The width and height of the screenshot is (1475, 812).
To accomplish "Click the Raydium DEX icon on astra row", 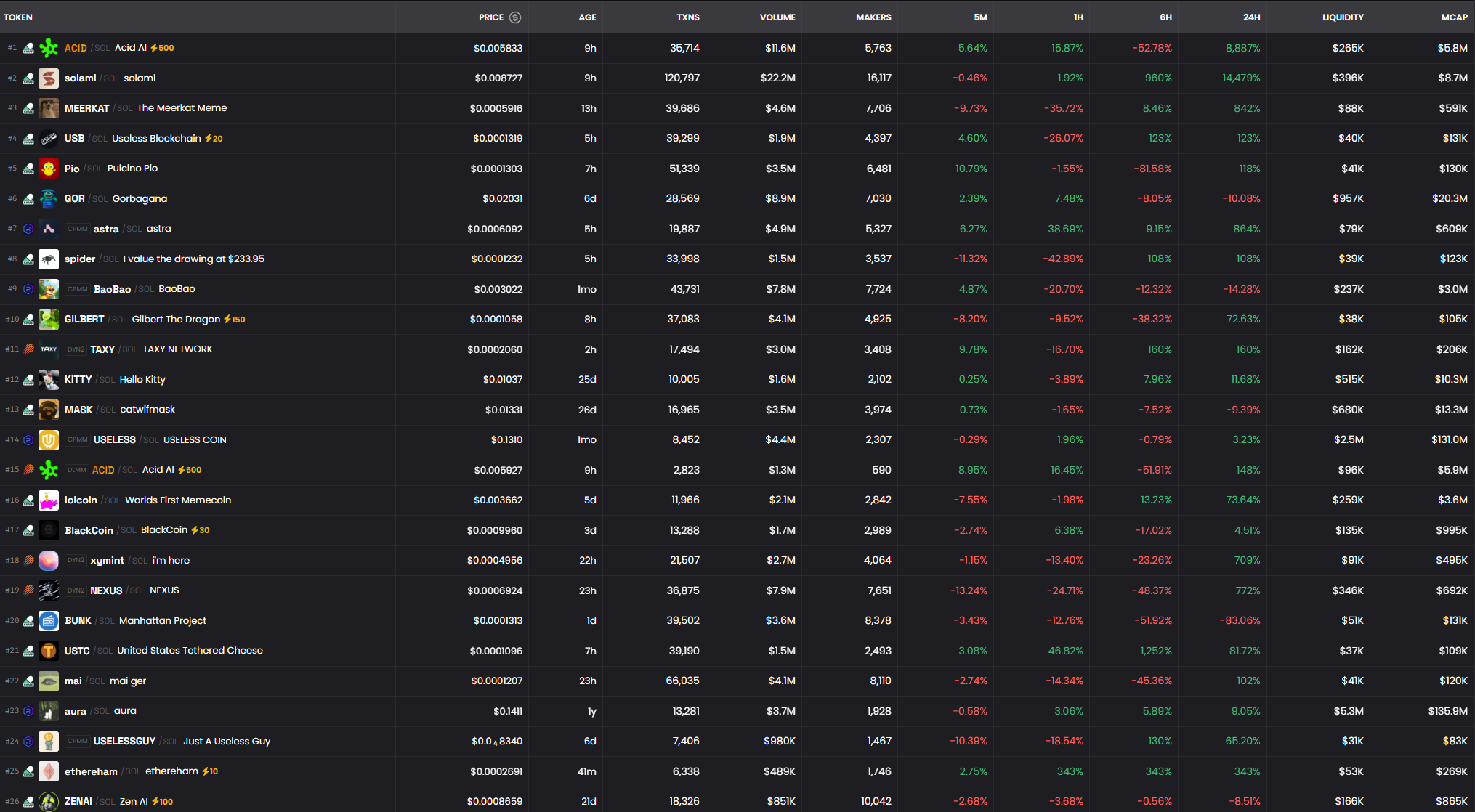I will click(28, 229).
